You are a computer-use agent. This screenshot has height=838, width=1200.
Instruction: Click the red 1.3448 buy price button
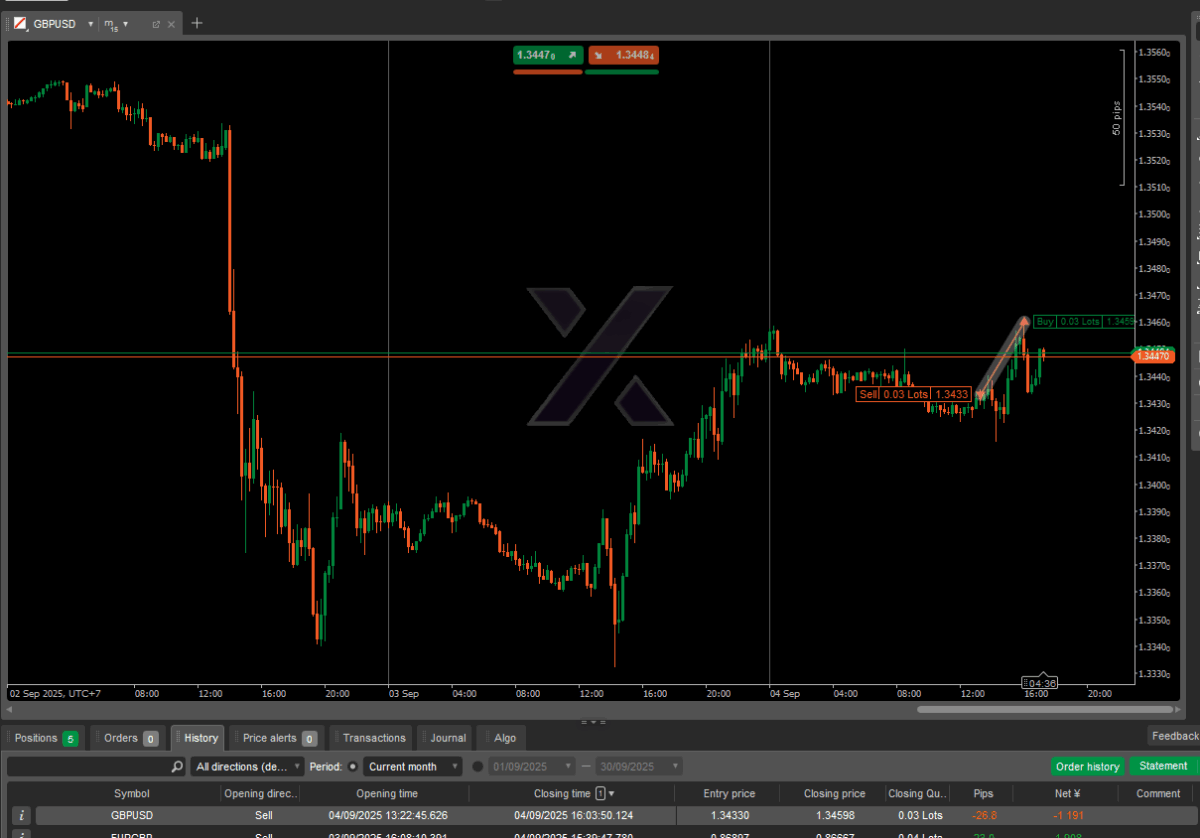[623, 56]
